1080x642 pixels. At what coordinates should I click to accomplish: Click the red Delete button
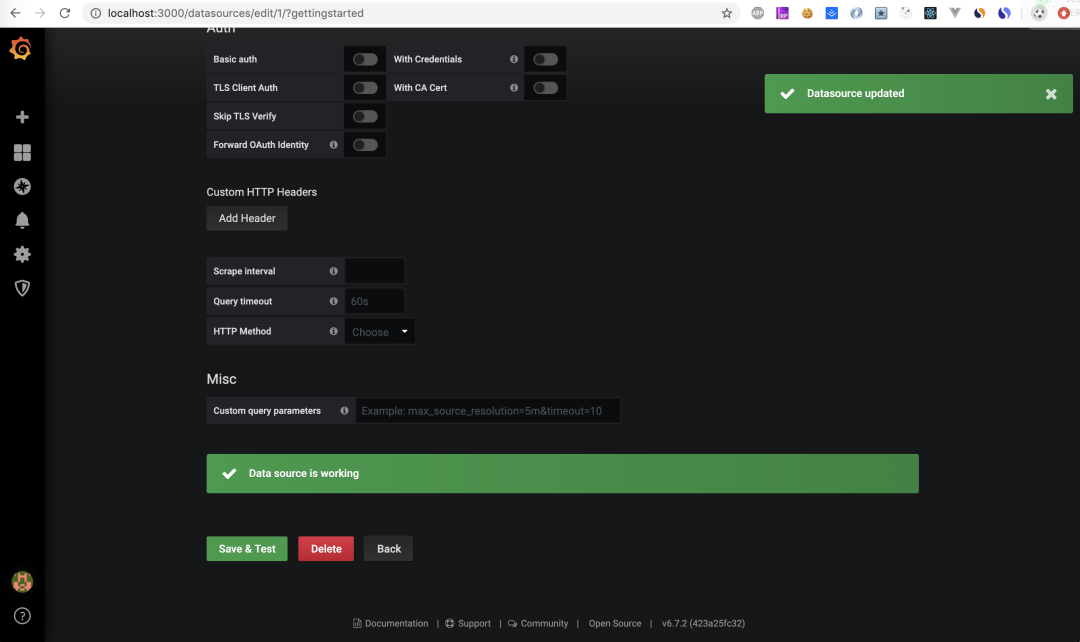(x=326, y=549)
